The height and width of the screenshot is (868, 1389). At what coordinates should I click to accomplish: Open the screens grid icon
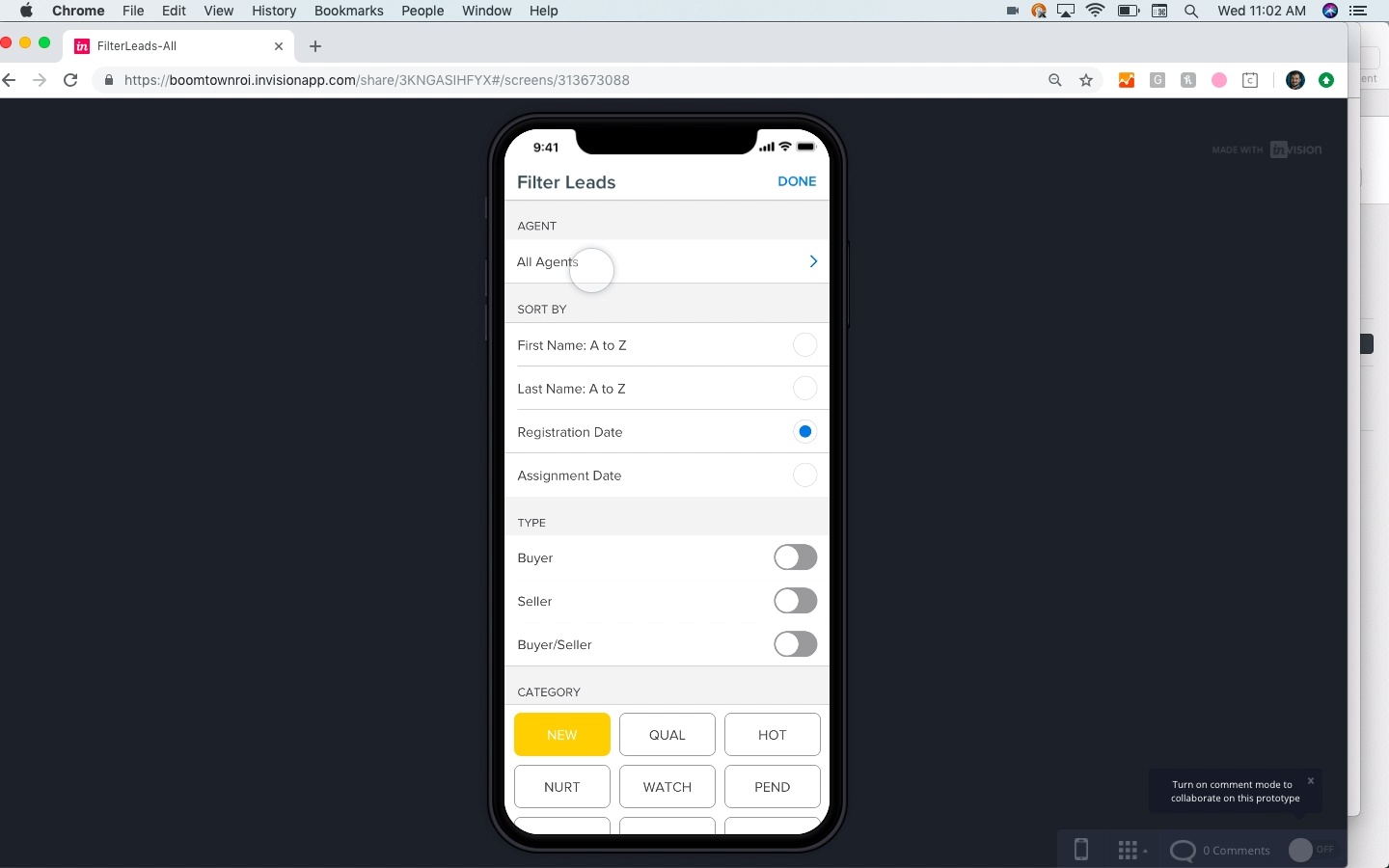point(1129,850)
